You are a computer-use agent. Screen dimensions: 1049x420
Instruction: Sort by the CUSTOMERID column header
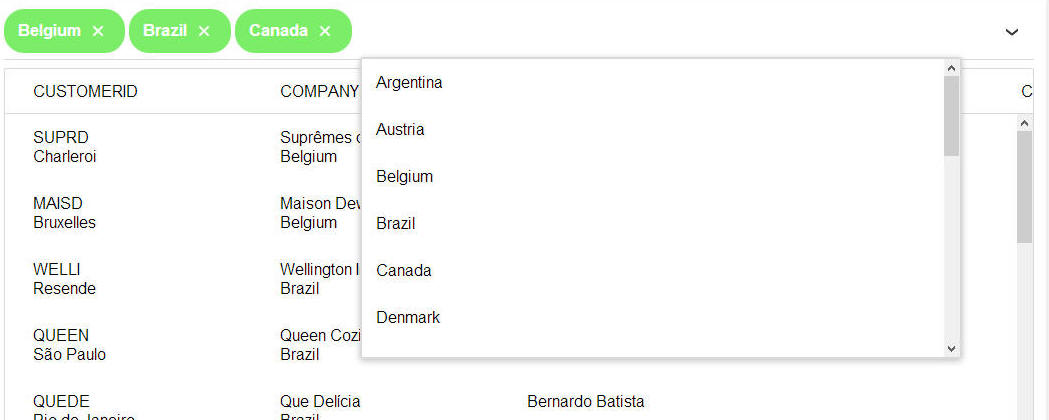[x=85, y=92]
